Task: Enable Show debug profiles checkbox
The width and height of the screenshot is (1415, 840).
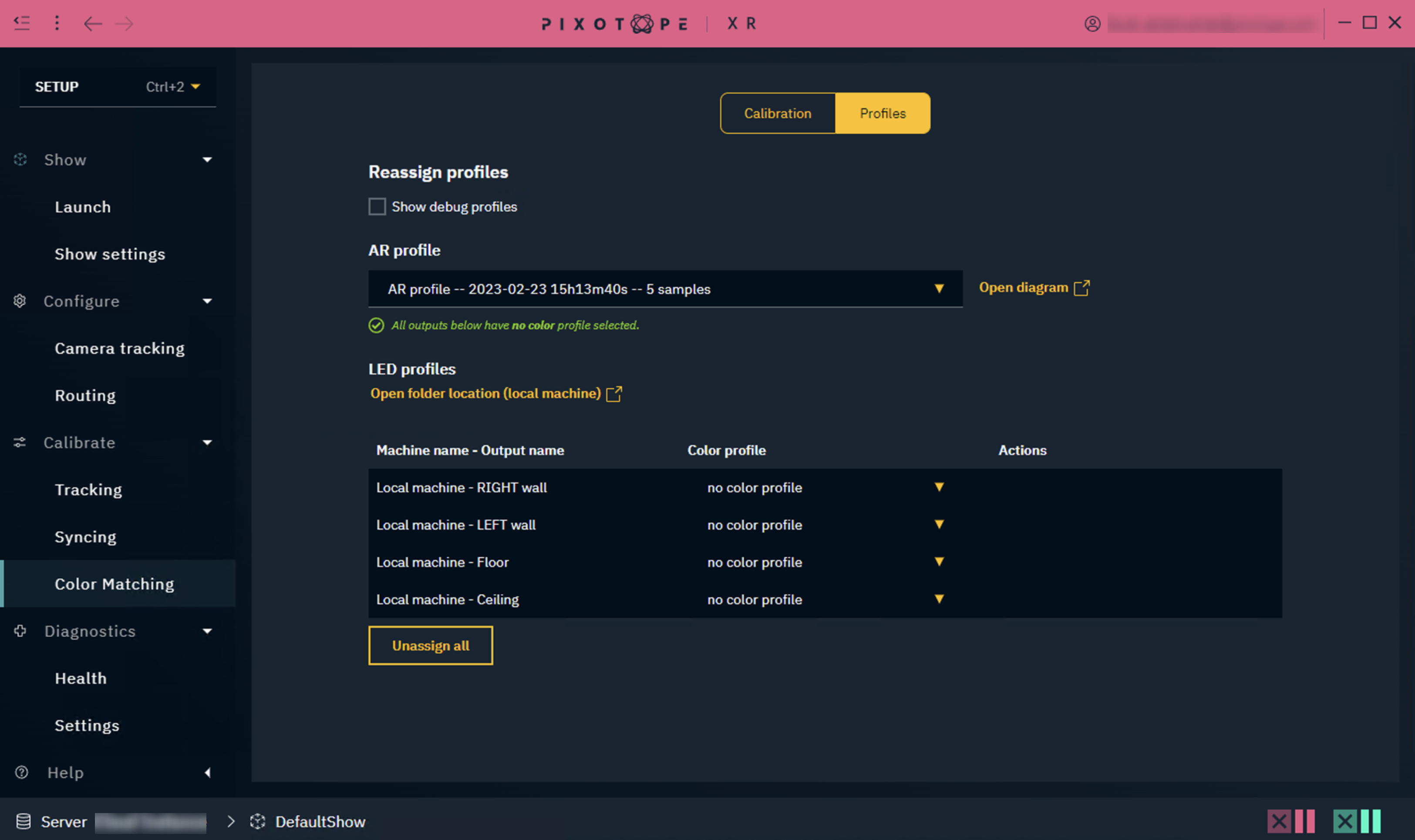Action: click(x=377, y=207)
